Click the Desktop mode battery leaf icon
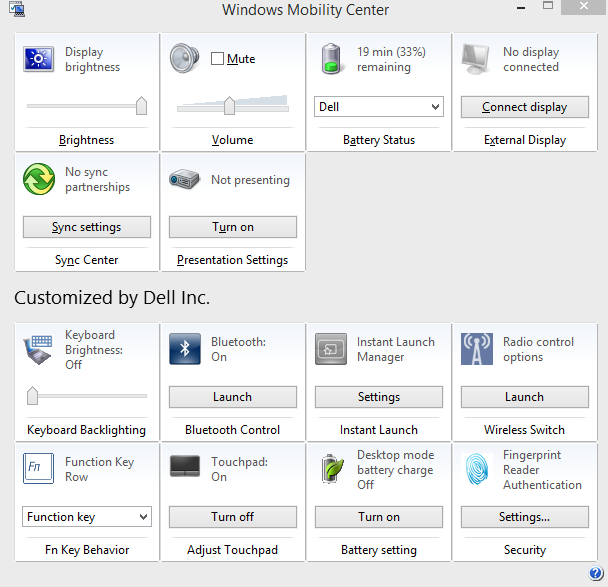Image resolution: width=608 pixels, height=587 pixels. pos(332,469)
